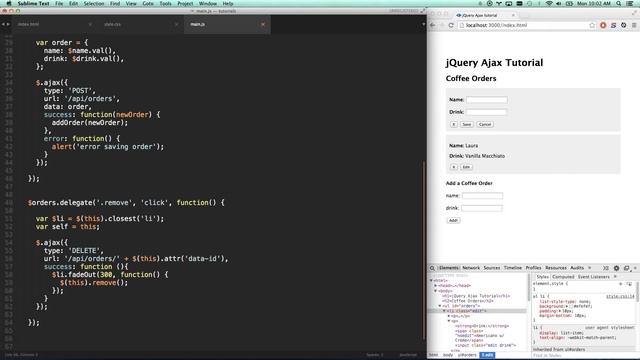This screenshot has height=360, width=640.
Task: Click the name field under Add a Coffee Order
Action: point(482,196)
